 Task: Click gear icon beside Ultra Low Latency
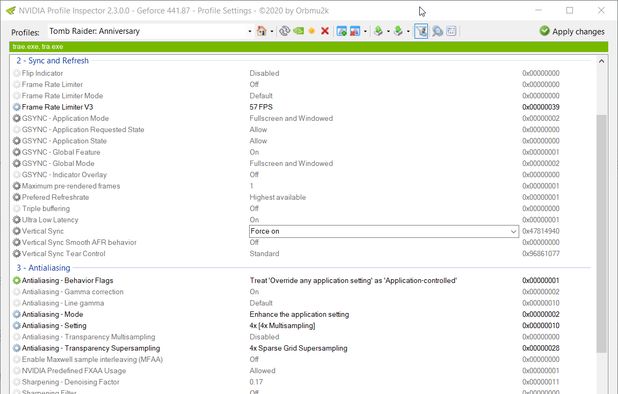(17, 220)
